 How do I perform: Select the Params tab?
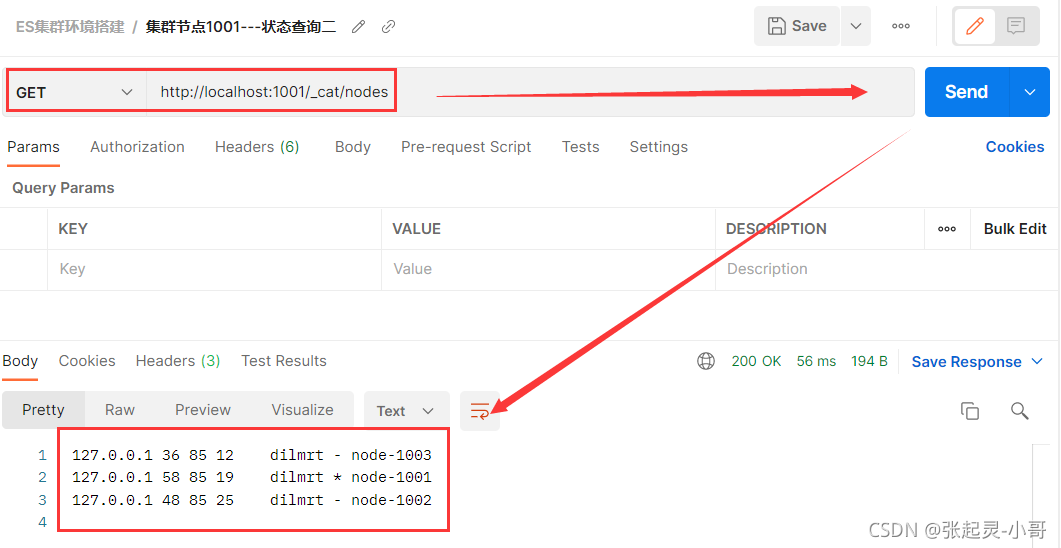pyautogui.click(x=33, y=147)
